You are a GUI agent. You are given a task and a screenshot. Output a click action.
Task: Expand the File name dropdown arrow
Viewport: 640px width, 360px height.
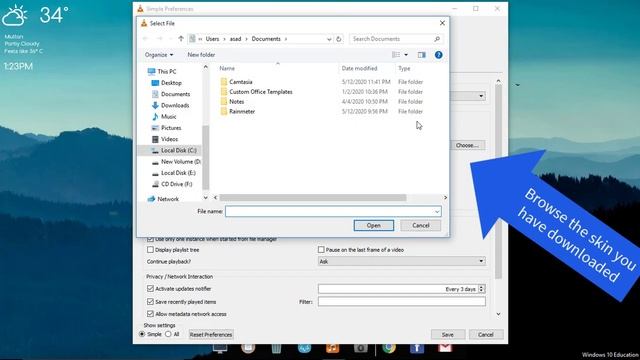point(437,211)
